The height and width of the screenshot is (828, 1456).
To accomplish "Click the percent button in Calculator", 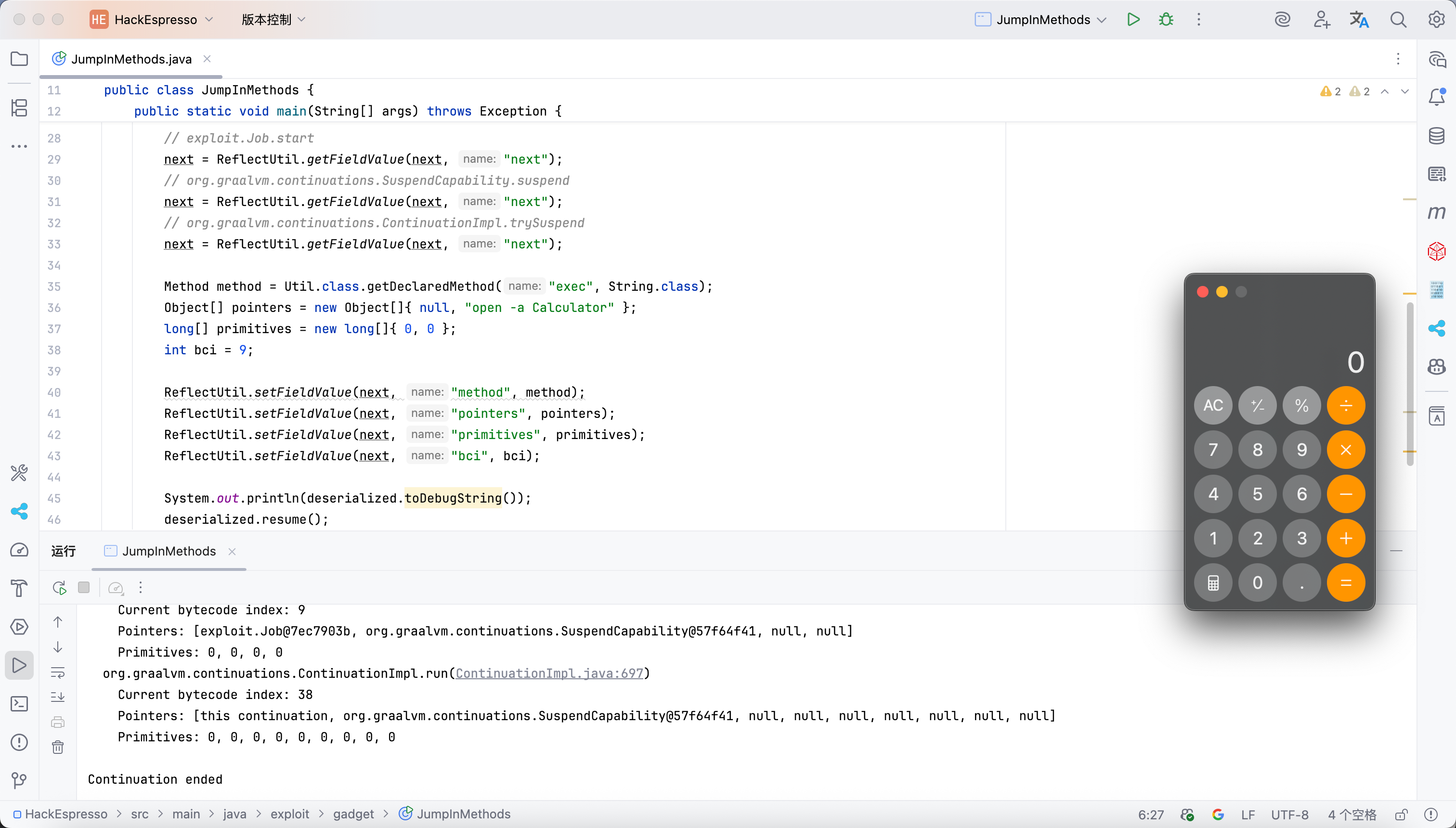I will point(1301,405).
